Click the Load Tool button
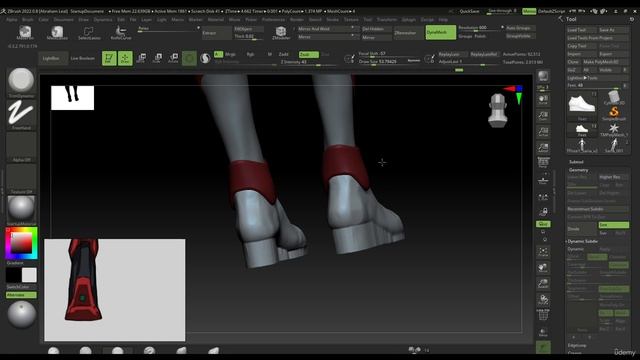 581,30
